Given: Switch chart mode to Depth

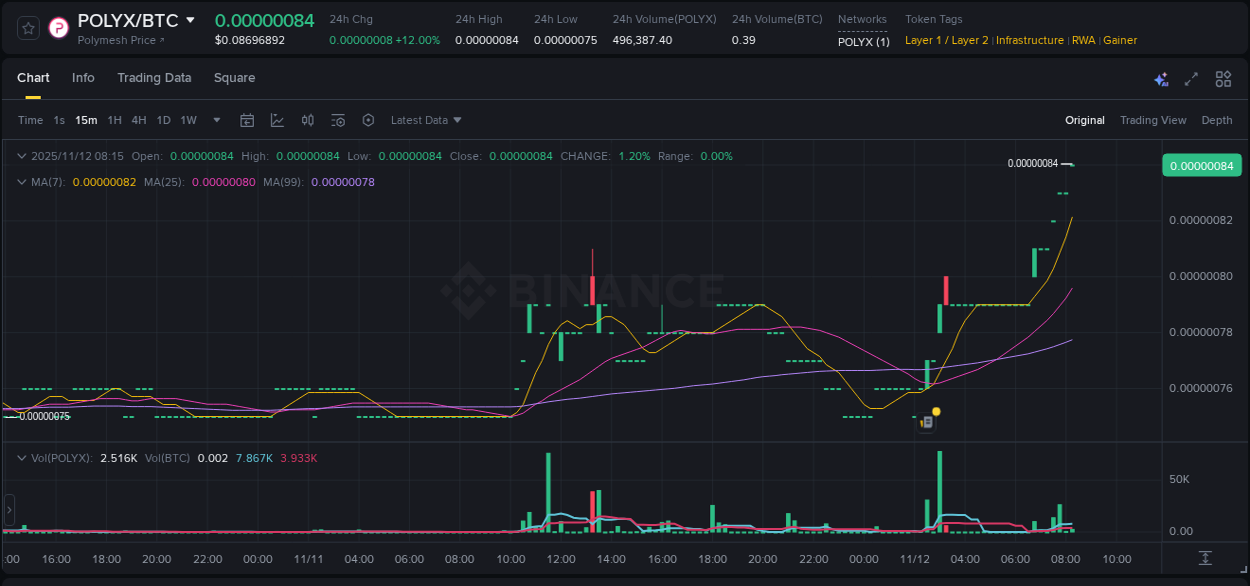Looking at the screenshot, I should point(1216,119).
